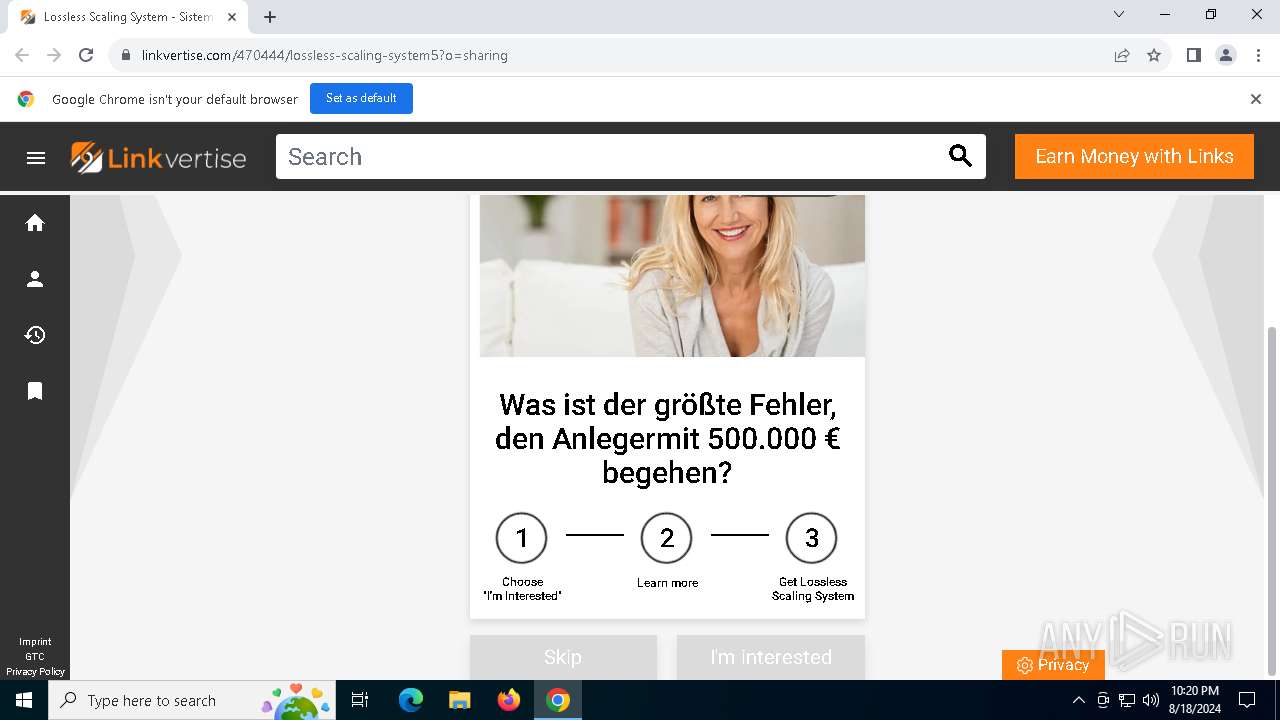Viewport: 1280px width, 720px height.
Task: Click the taskbar clock showing 10:20 PM
Action: coord(1195,700)
